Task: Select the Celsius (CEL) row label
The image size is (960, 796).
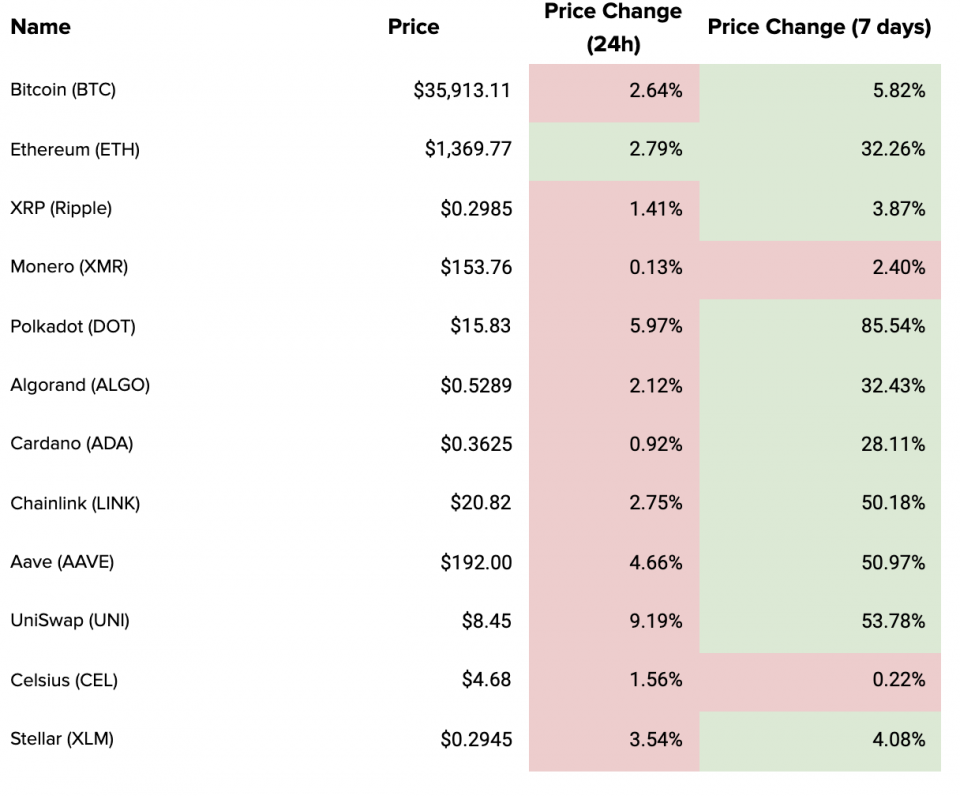Action: 64,680
